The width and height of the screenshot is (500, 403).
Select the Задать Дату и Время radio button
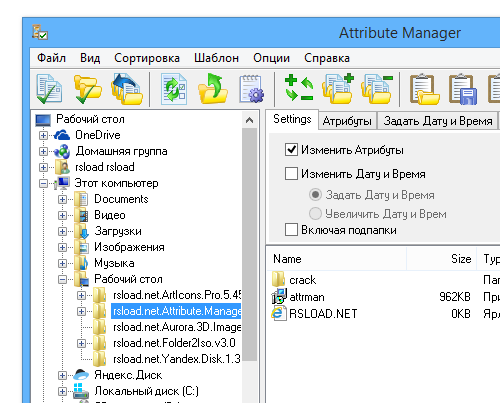[315, 194]
